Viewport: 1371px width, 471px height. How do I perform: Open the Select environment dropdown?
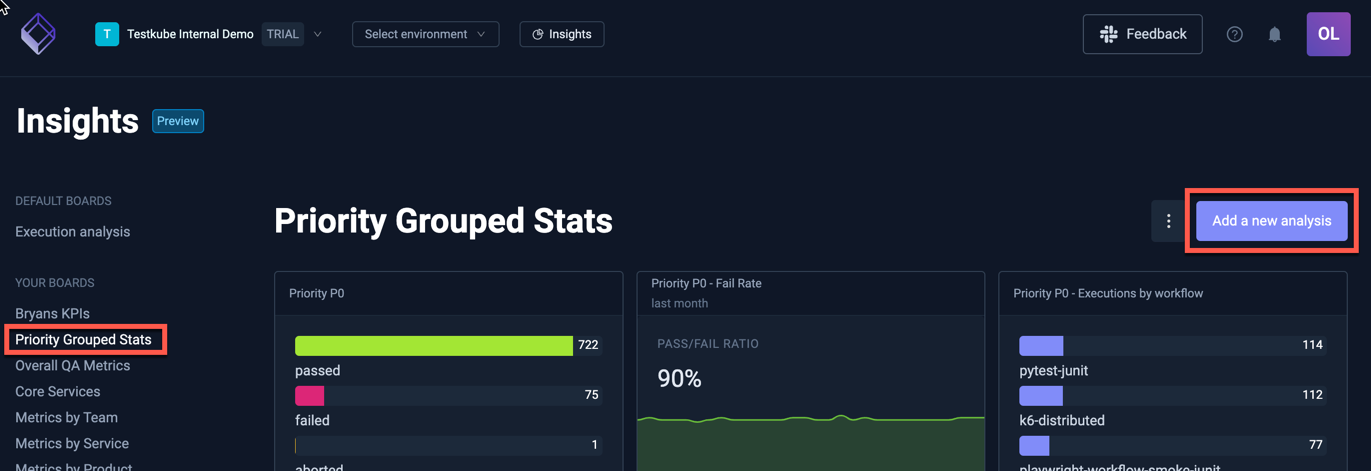click(x=425, y=34)
